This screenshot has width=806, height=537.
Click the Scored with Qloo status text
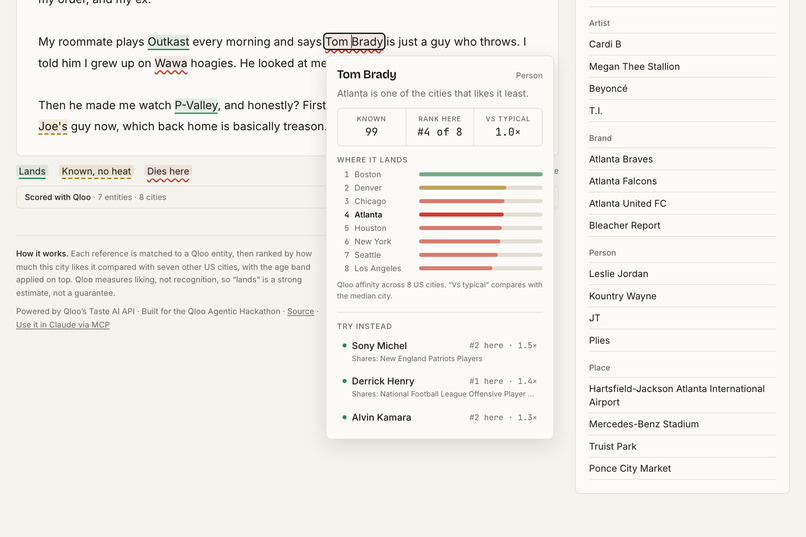click(95, 197)
